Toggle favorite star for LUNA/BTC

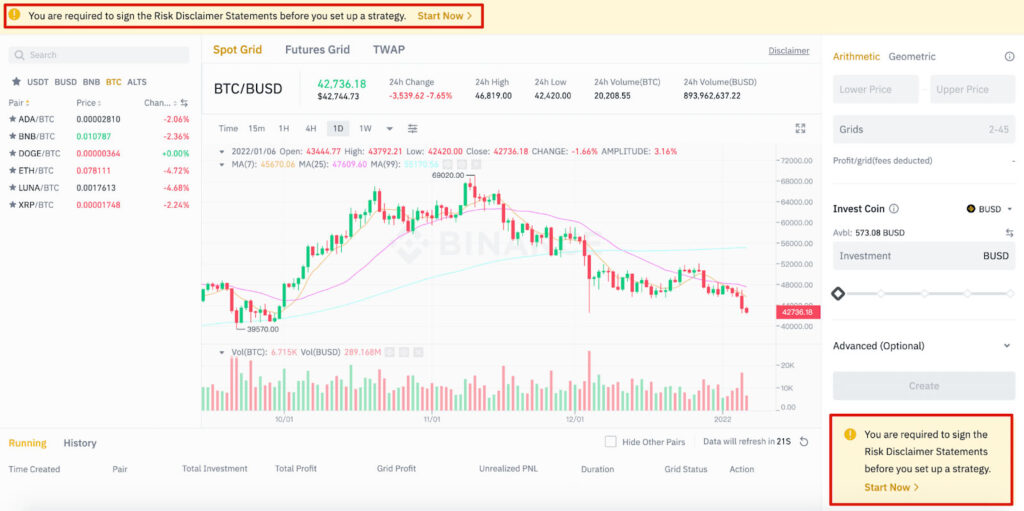pos(12,188)
